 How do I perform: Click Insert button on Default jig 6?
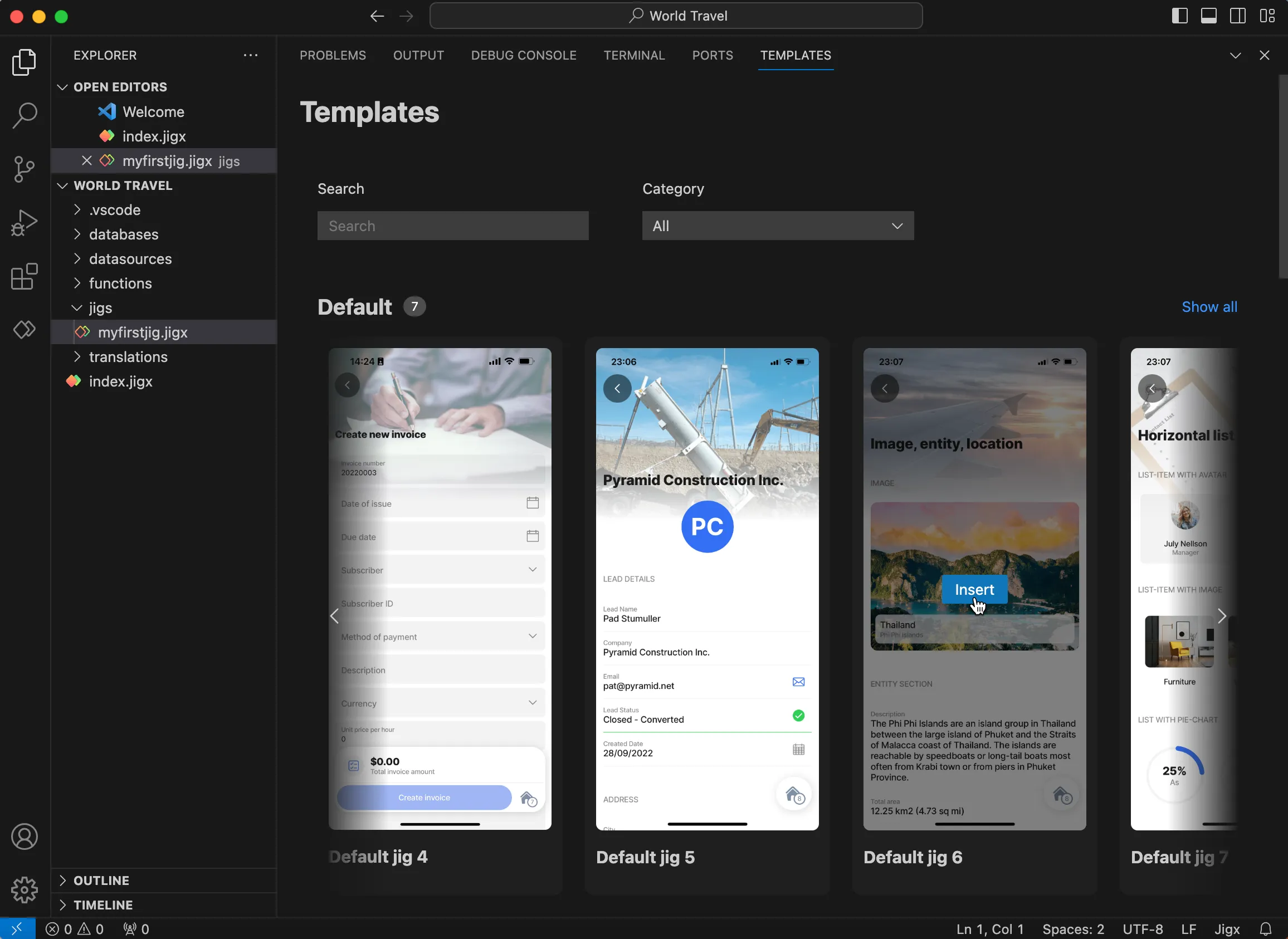(975, 589)
